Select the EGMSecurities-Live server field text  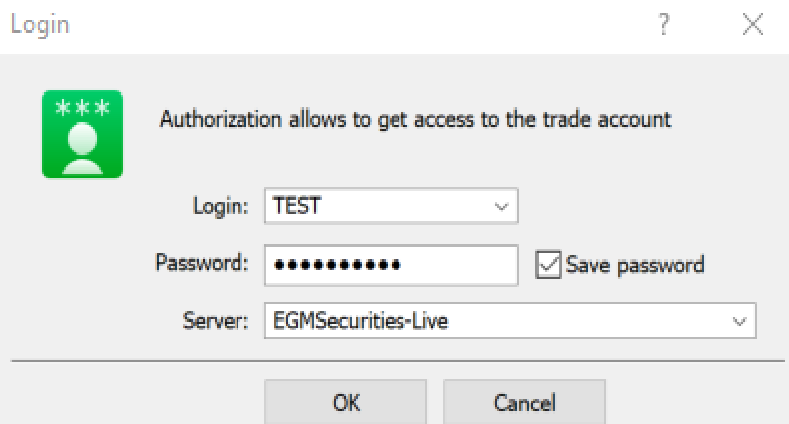coord(360,321)
